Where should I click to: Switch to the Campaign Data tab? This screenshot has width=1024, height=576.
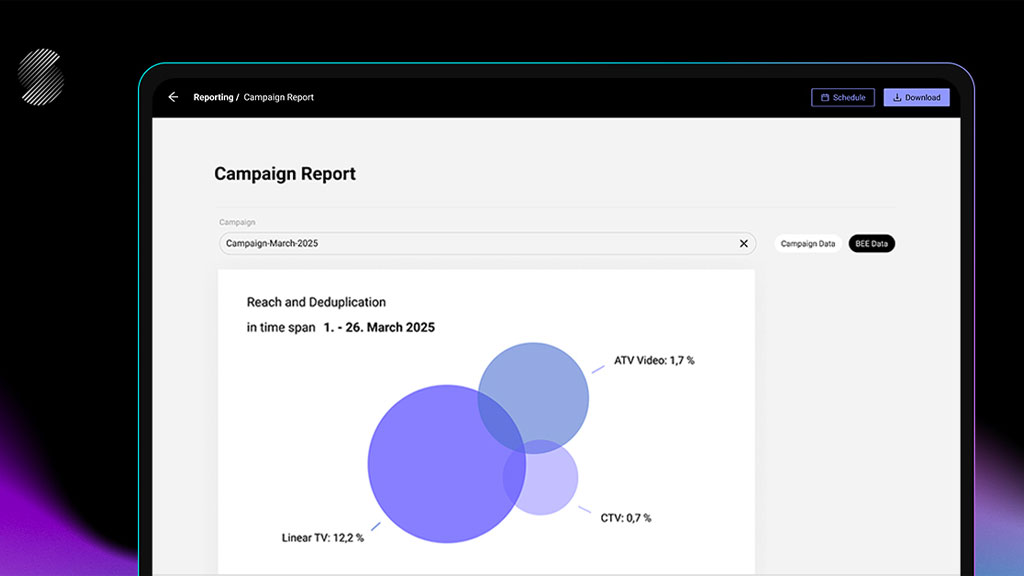coord(807,243)
